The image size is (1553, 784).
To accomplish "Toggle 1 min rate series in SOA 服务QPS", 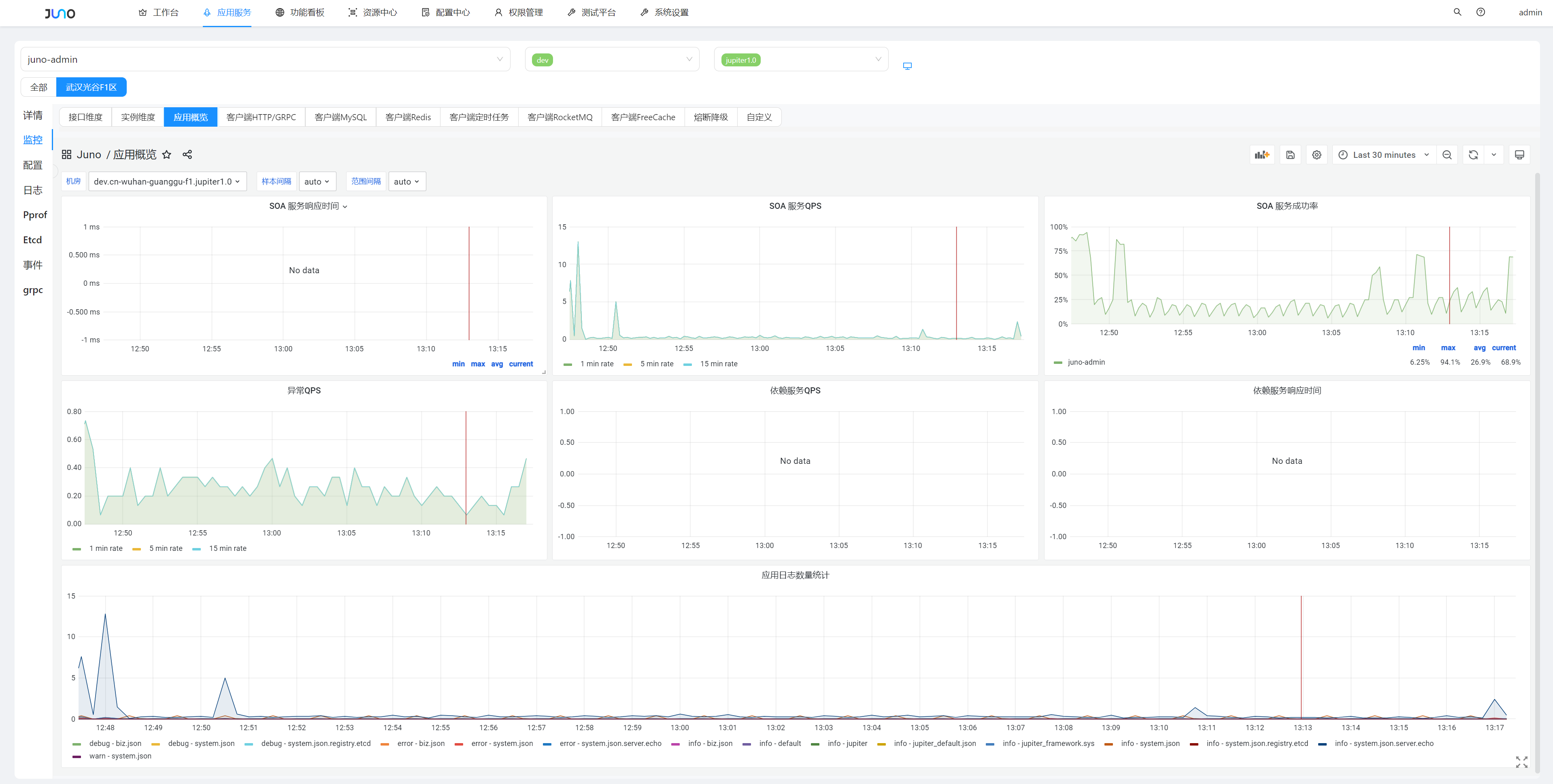I will 596,364.
